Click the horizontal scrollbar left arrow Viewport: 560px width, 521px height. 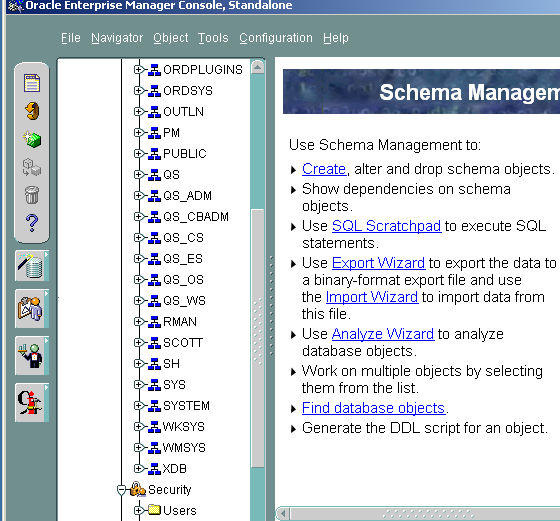(x=283, y=514)
